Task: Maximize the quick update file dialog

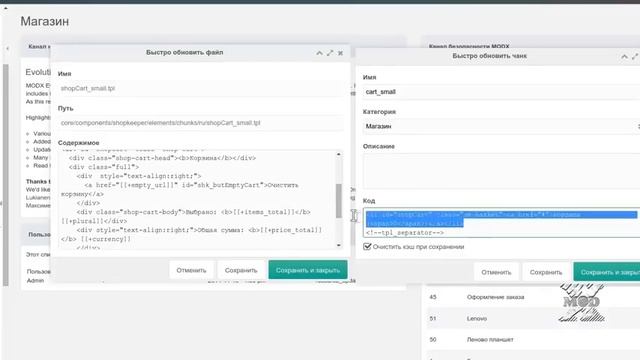Action: [330, 53]
